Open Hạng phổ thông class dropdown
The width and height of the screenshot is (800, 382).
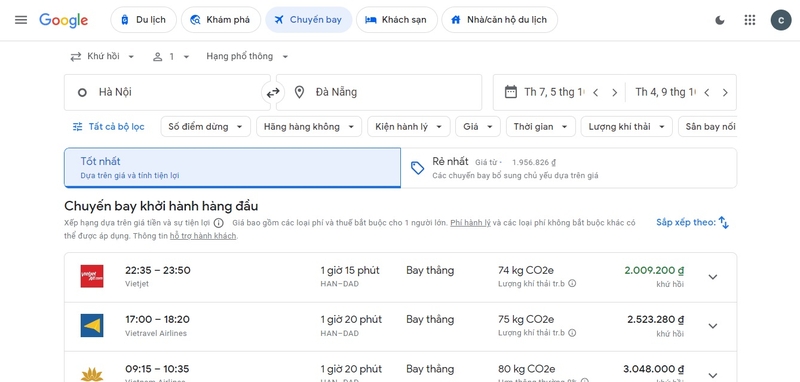point(247,56)
